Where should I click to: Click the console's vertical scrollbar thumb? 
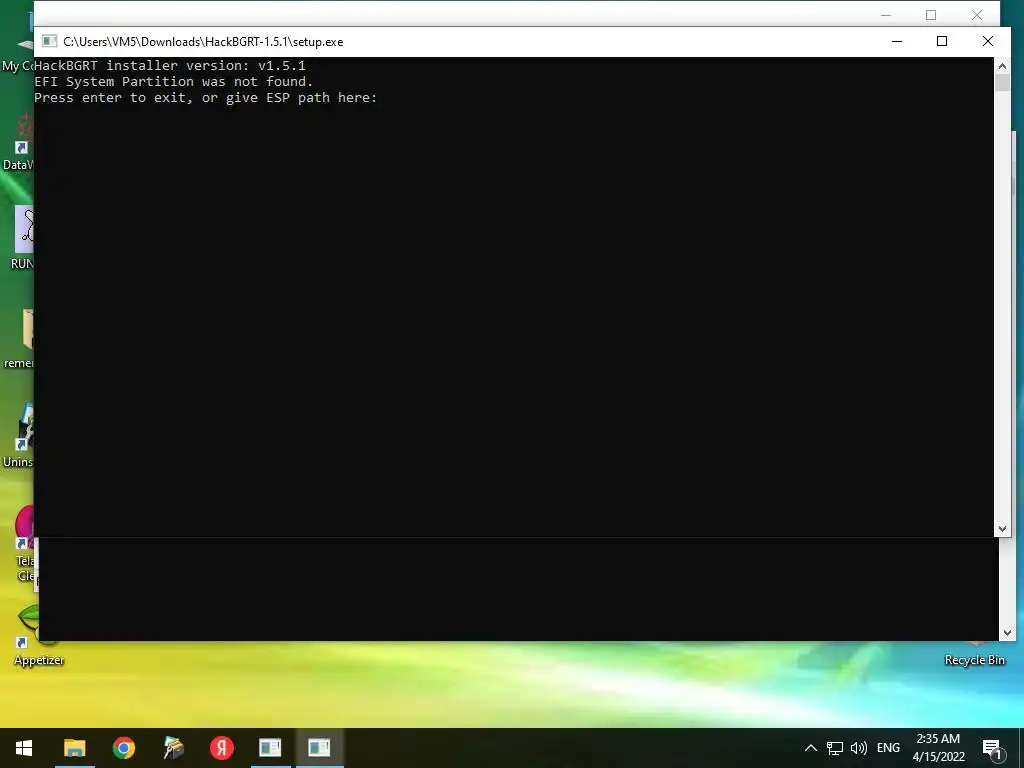point(1002,83)
